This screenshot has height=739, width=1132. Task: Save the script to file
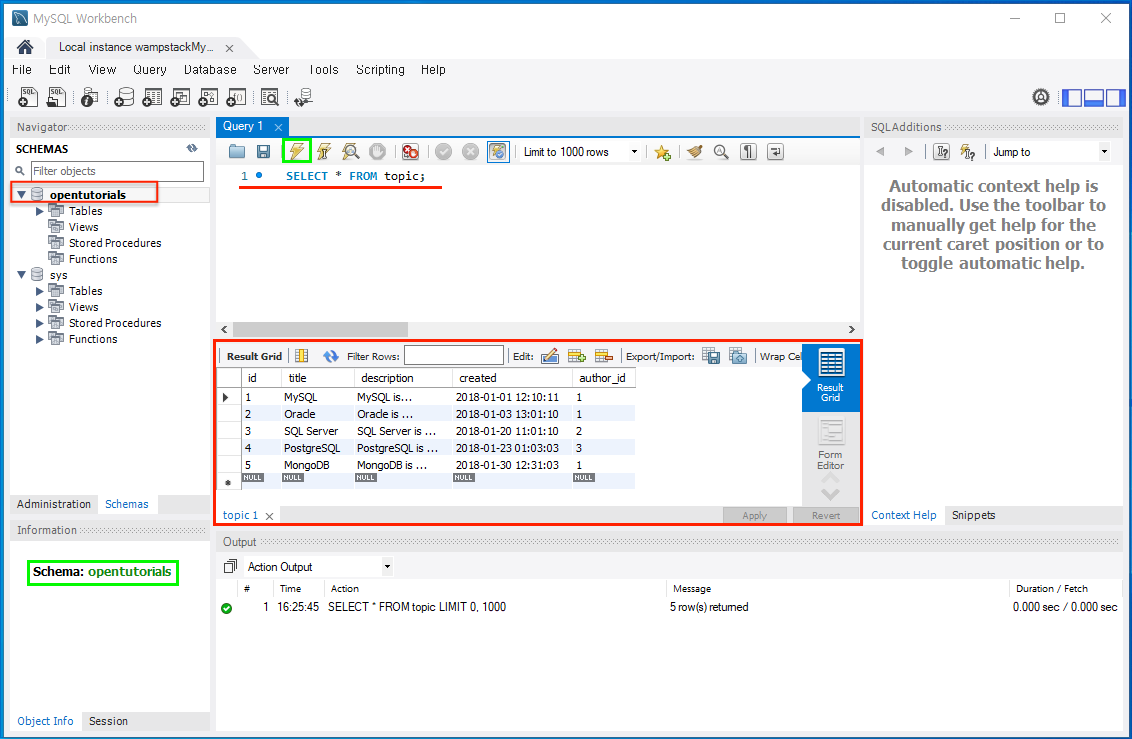click(264, 152)
